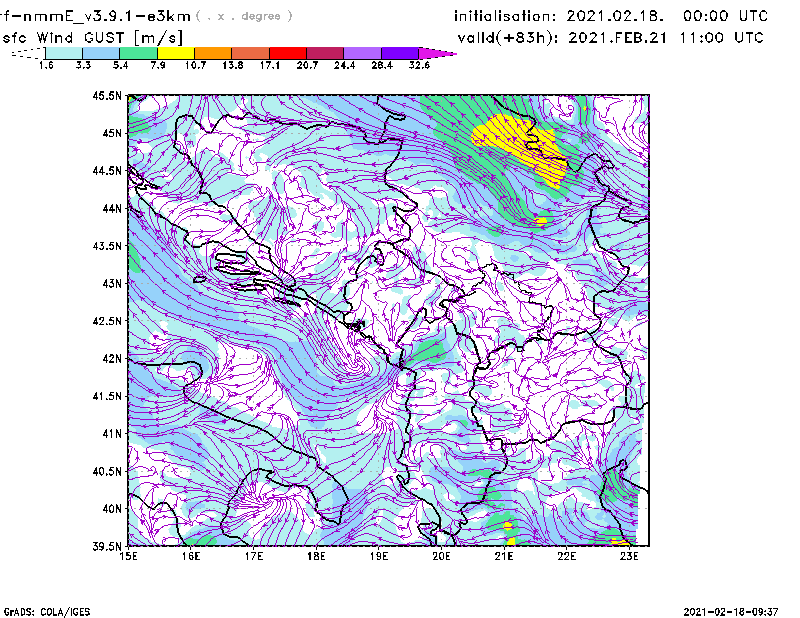This screenshot has width=800, height=618.
Task: Click the 45N latitude label
Action: pyautogui.click(x=112, y=133)
